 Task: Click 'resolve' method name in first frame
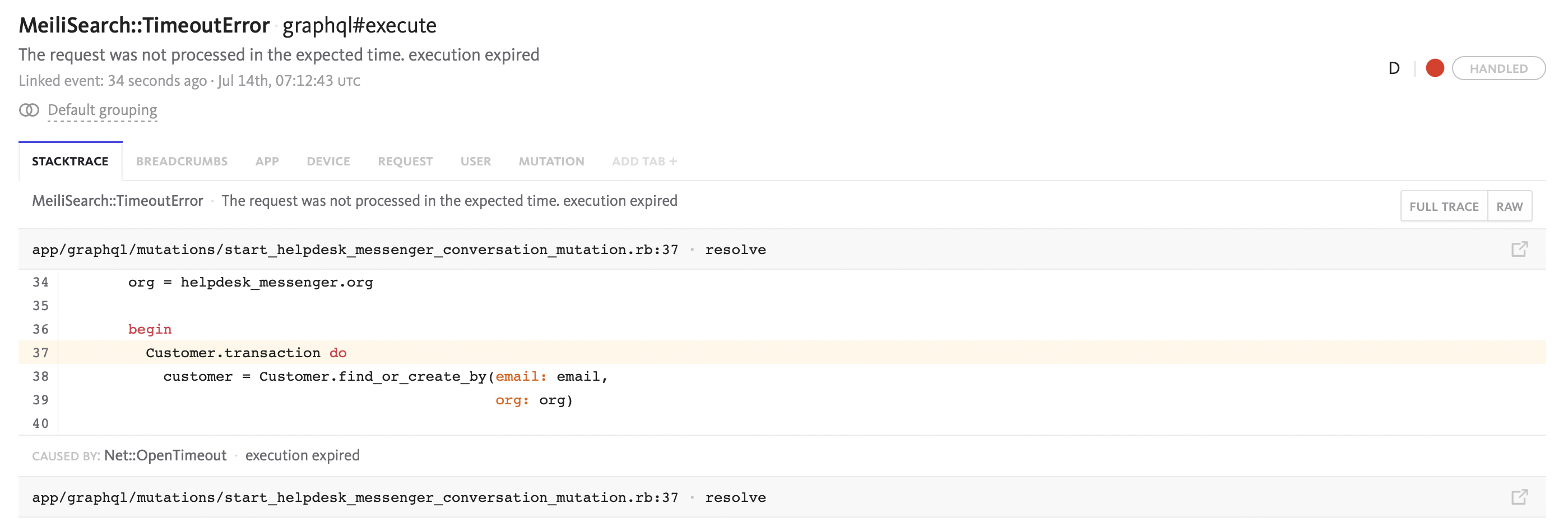735,250
